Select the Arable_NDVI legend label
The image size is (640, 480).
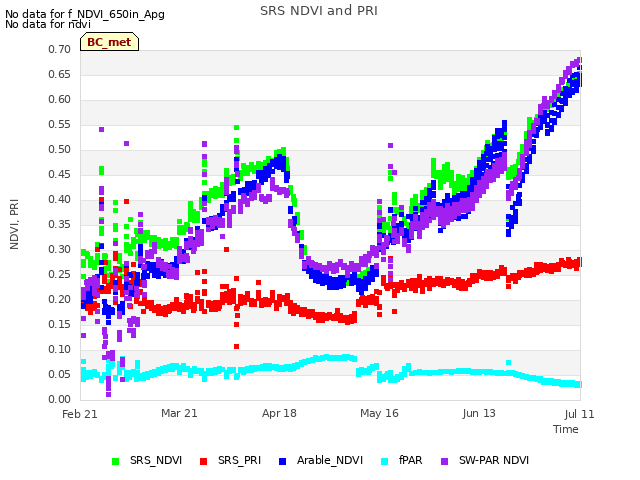click(x=330, y=460)
